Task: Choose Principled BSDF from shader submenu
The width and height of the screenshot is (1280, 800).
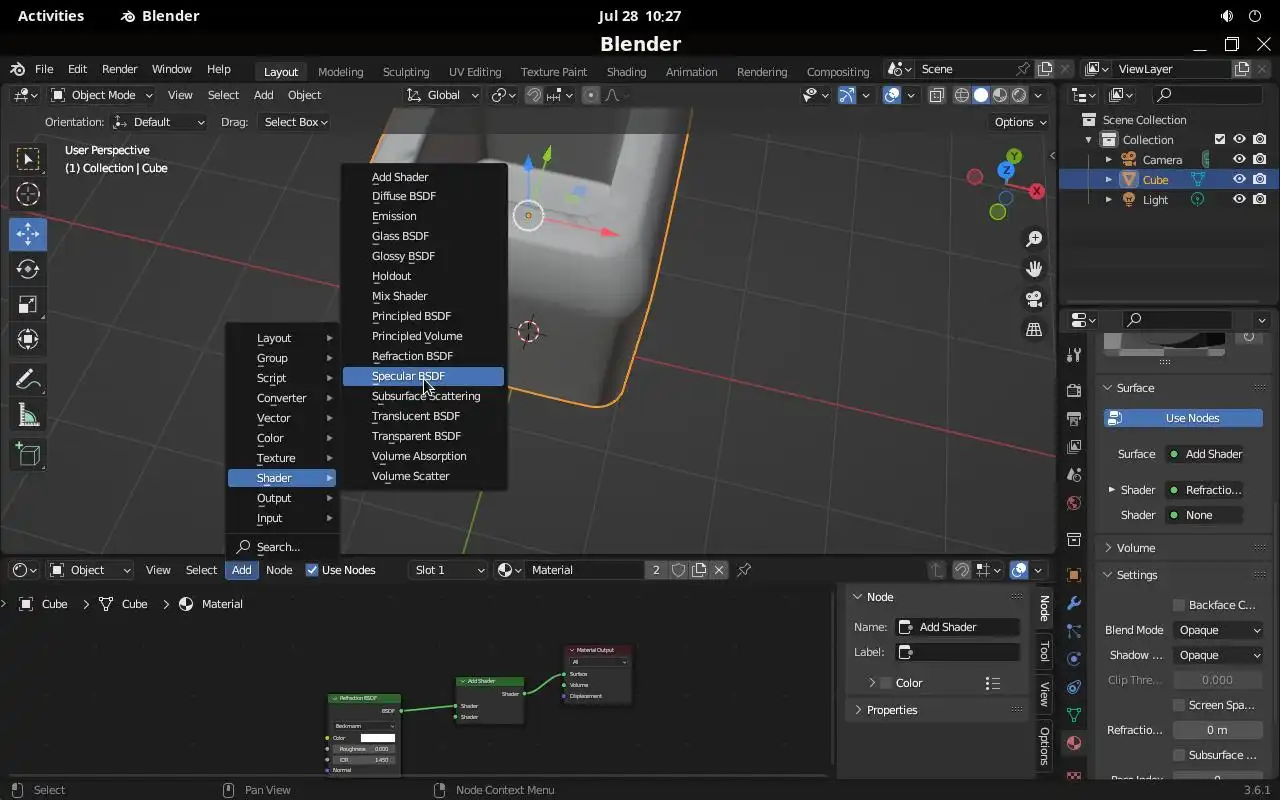Action: click(423, 316)
